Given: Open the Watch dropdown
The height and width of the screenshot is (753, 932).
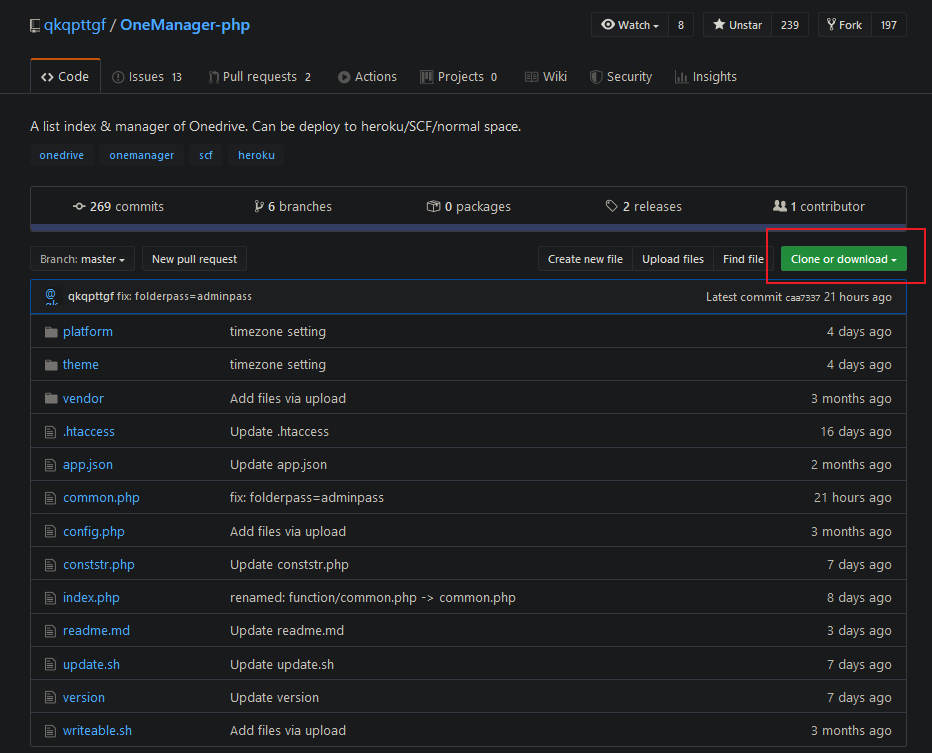Looking at the screenshot, I should (x=630, y=25).
